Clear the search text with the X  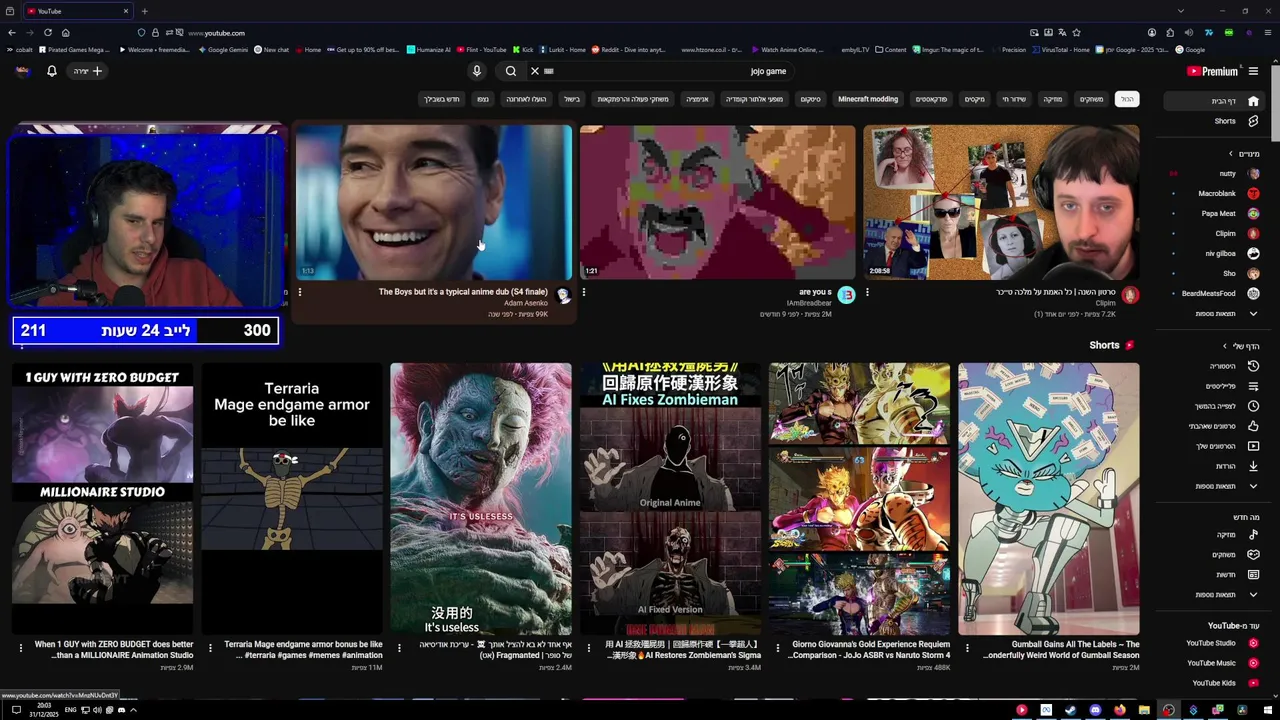pos(535,71)
